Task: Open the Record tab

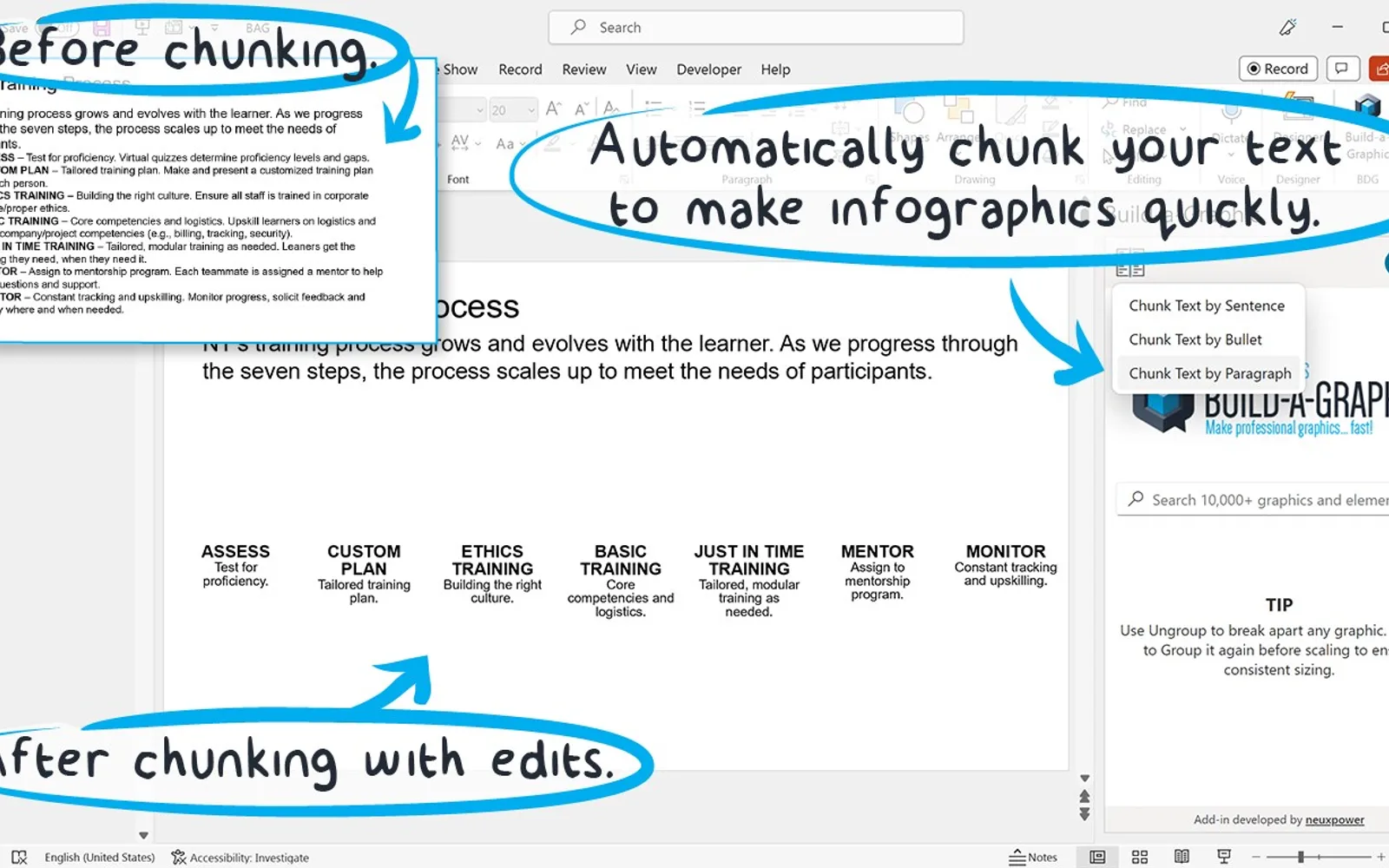Action: 520,69
